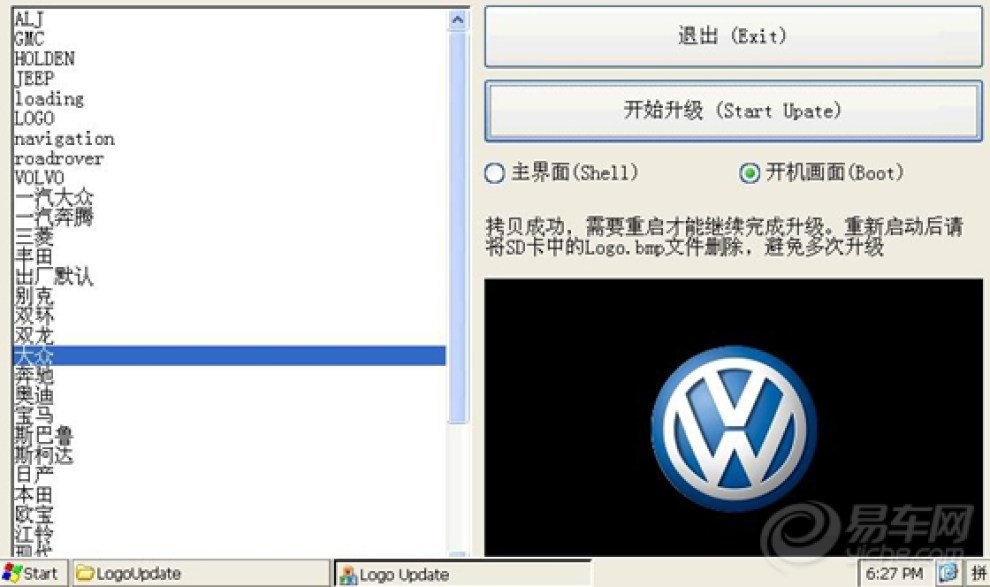Click the 拼 input method indicator

pyautogui.click(x=977, y=573)
